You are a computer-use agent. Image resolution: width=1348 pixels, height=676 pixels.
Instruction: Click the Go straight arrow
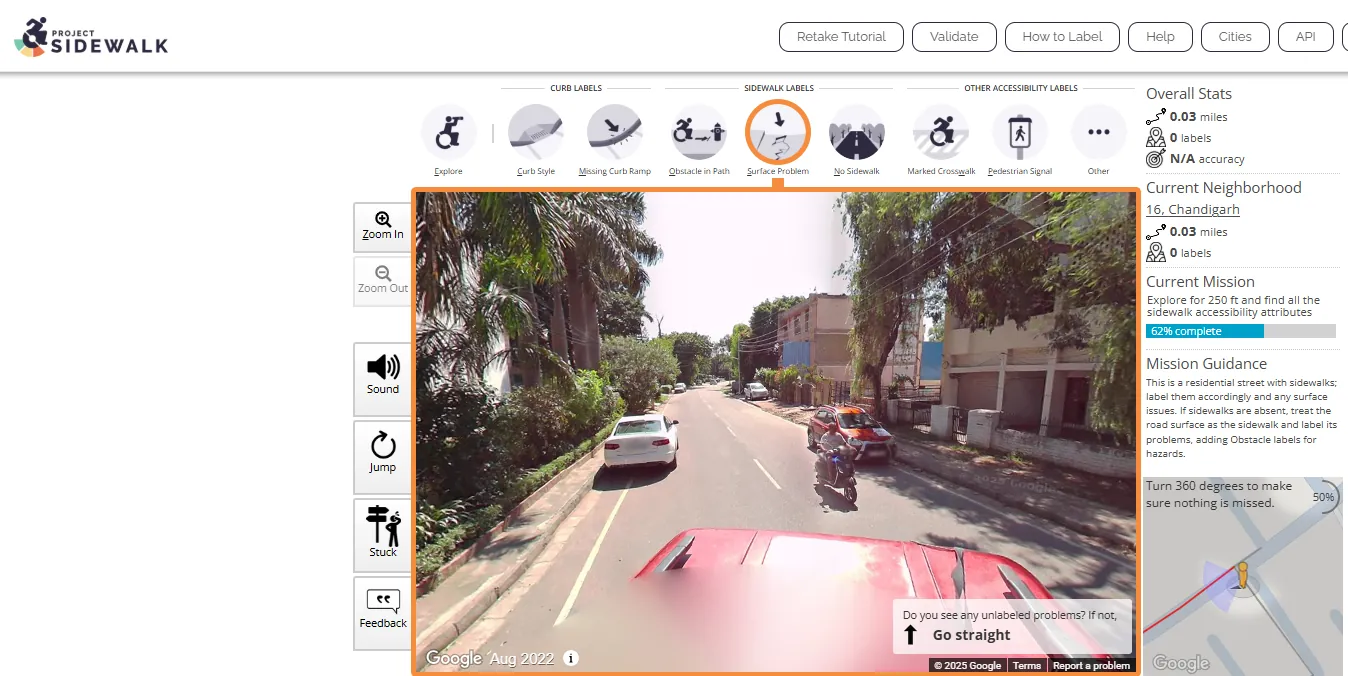(910, 635)
